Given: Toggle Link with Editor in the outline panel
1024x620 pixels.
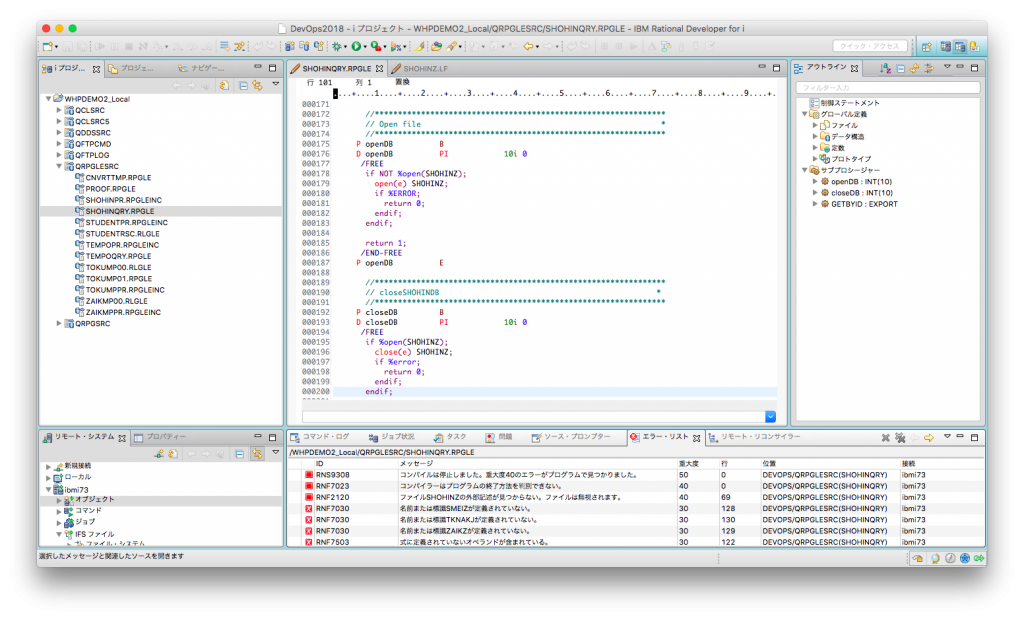Looking at the screenshot, I should (914, 68).
